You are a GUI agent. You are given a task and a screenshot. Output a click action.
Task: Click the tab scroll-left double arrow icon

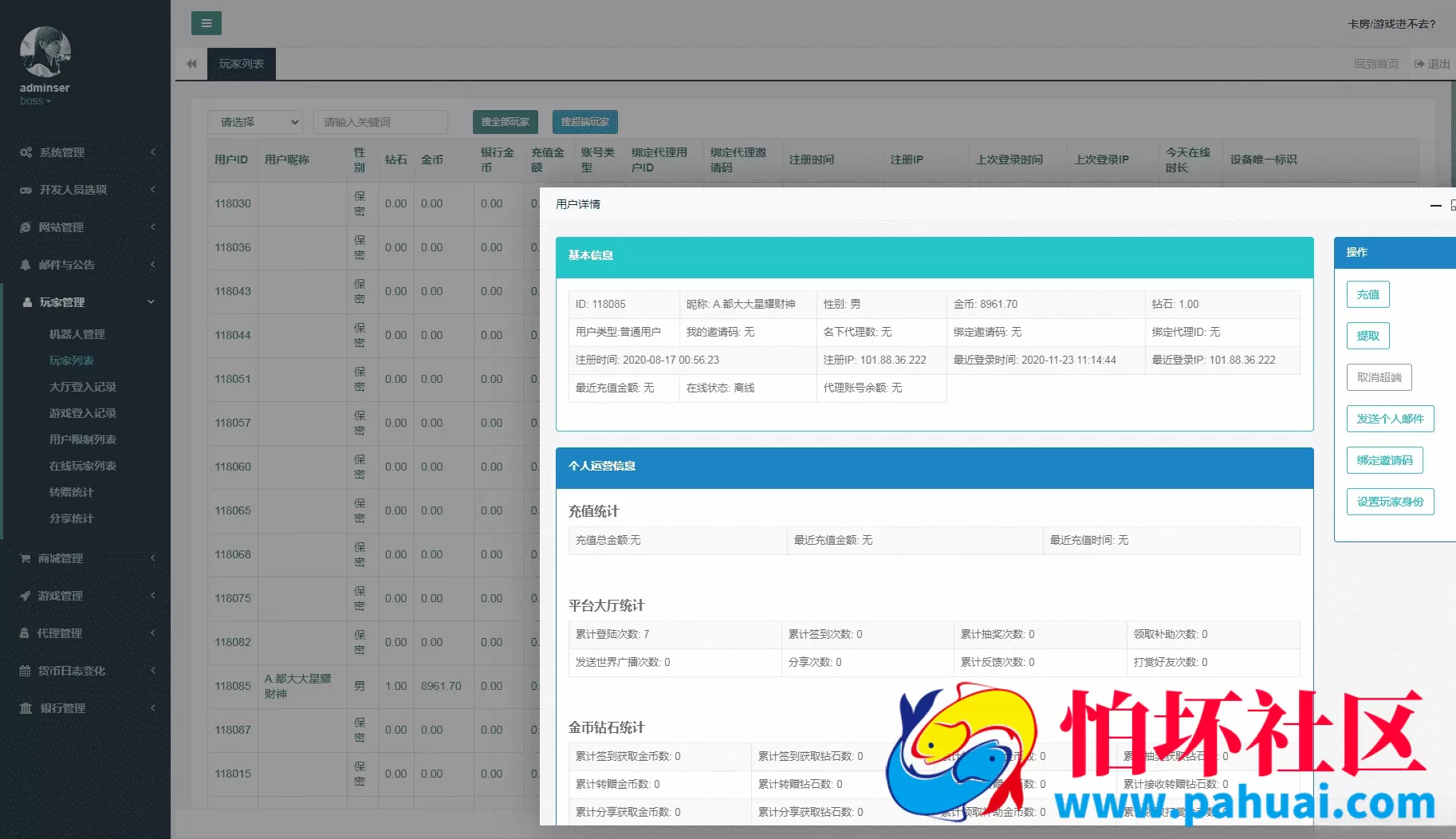click(191, 64)
